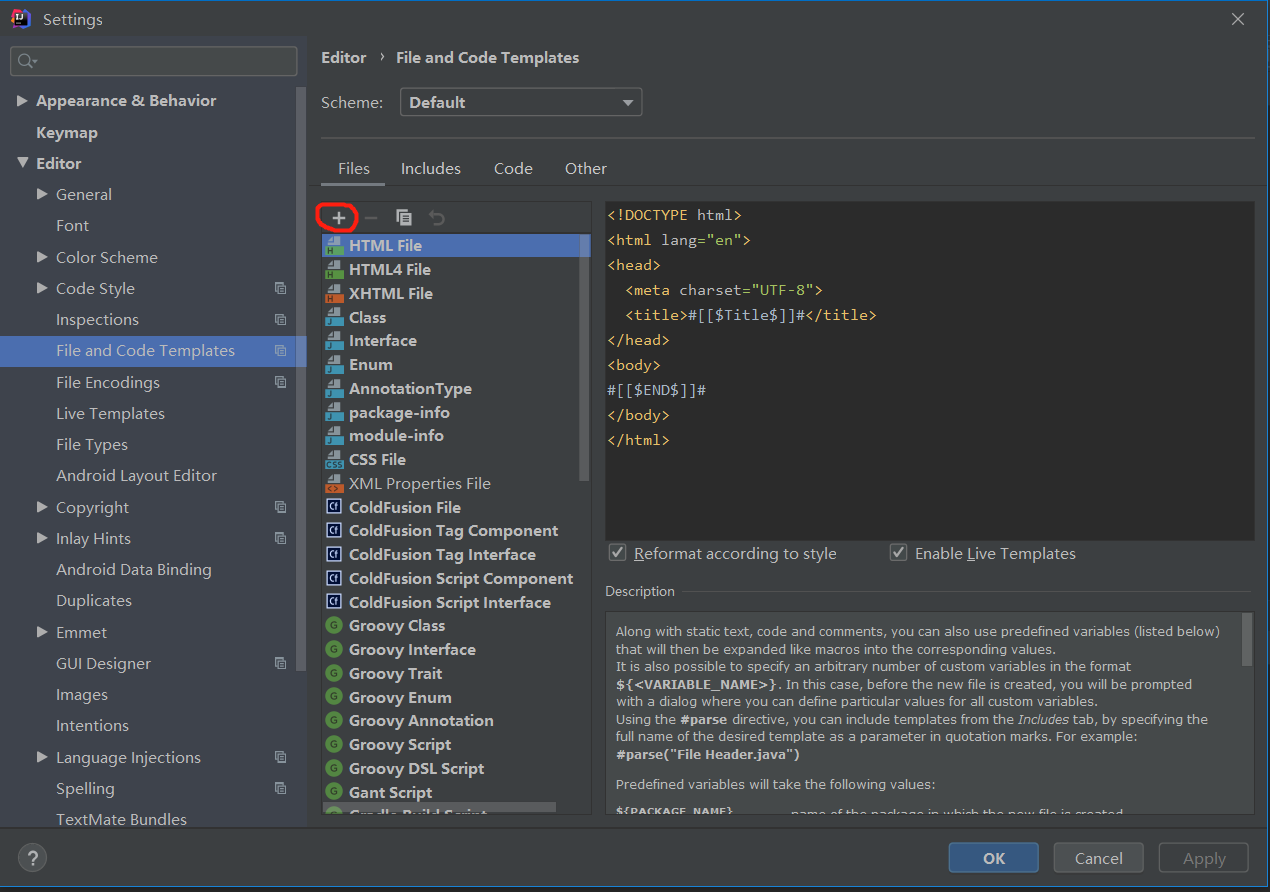Toggle Enable Live Templates checkbox
This screenshot has width=1270, height=892.
(x=899, y=553)
